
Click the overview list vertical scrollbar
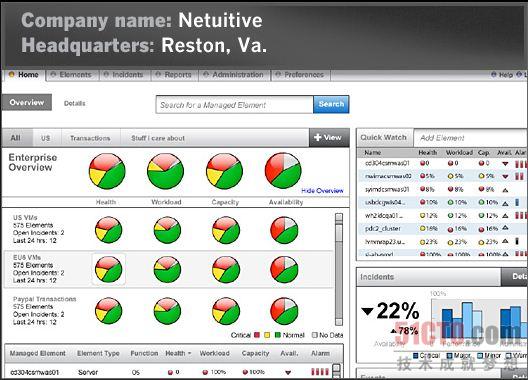(x=339, y=269)
